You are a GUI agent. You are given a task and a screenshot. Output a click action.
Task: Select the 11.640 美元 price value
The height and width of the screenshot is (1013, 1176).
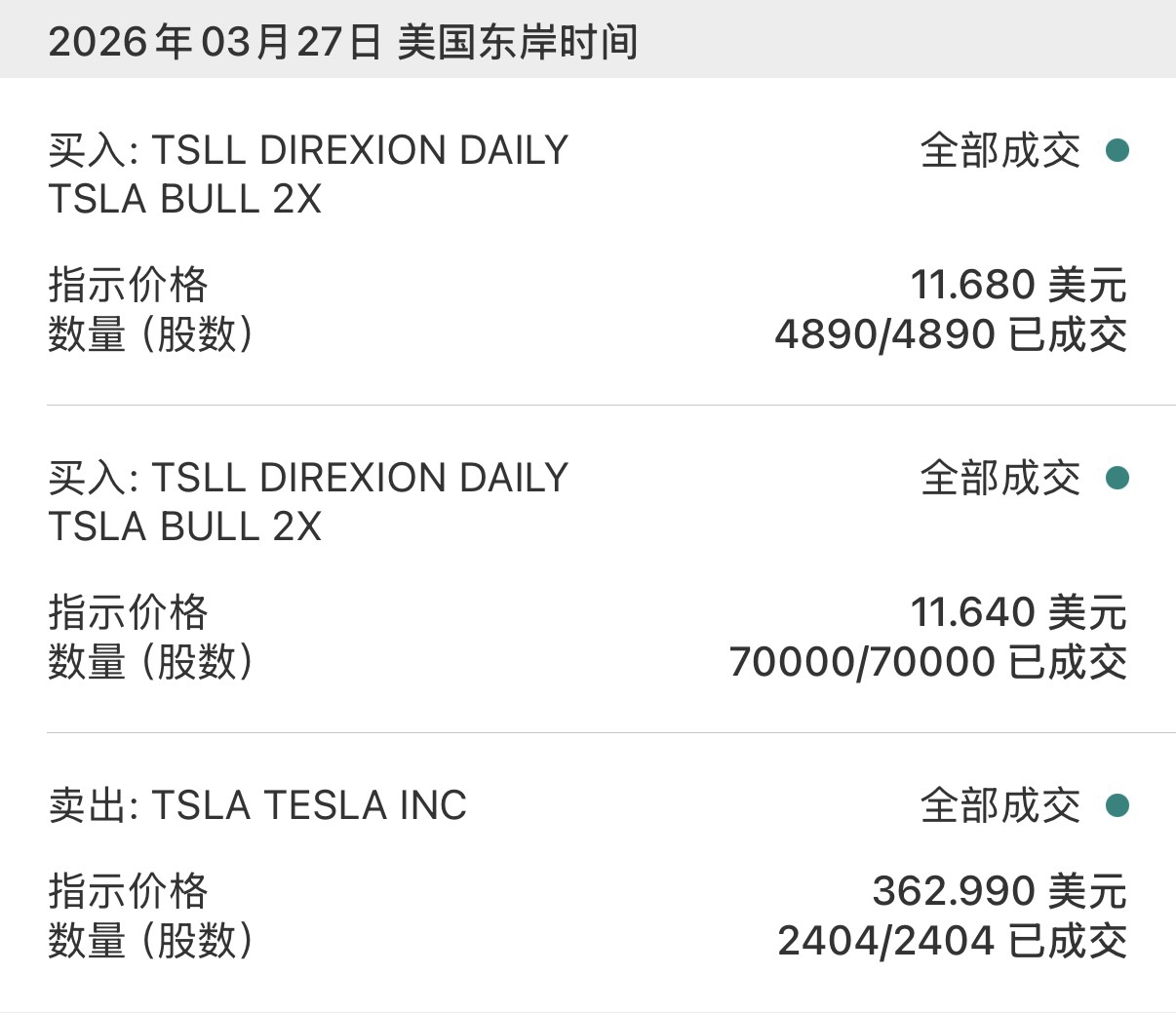point(1018,613)
